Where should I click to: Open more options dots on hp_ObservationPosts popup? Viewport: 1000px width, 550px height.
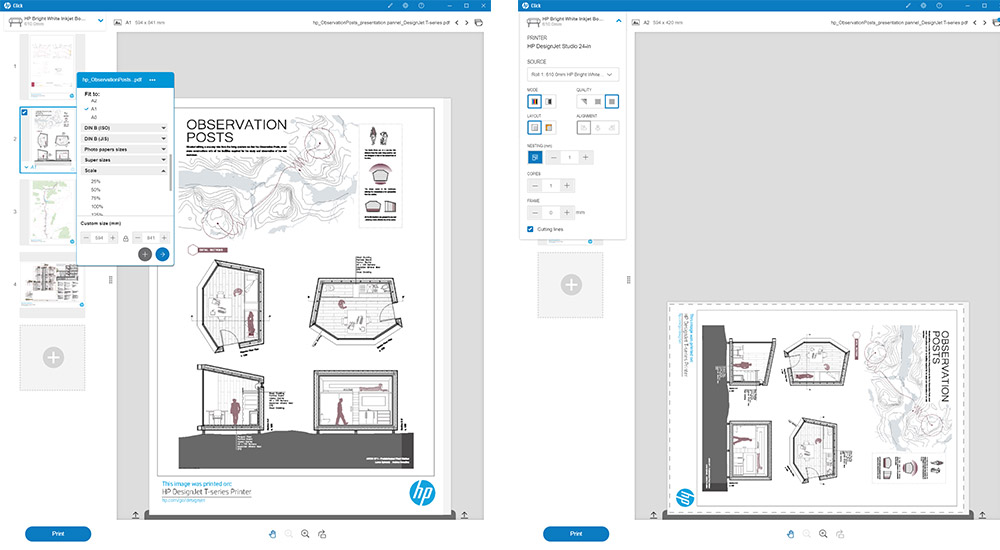(152, 80)
